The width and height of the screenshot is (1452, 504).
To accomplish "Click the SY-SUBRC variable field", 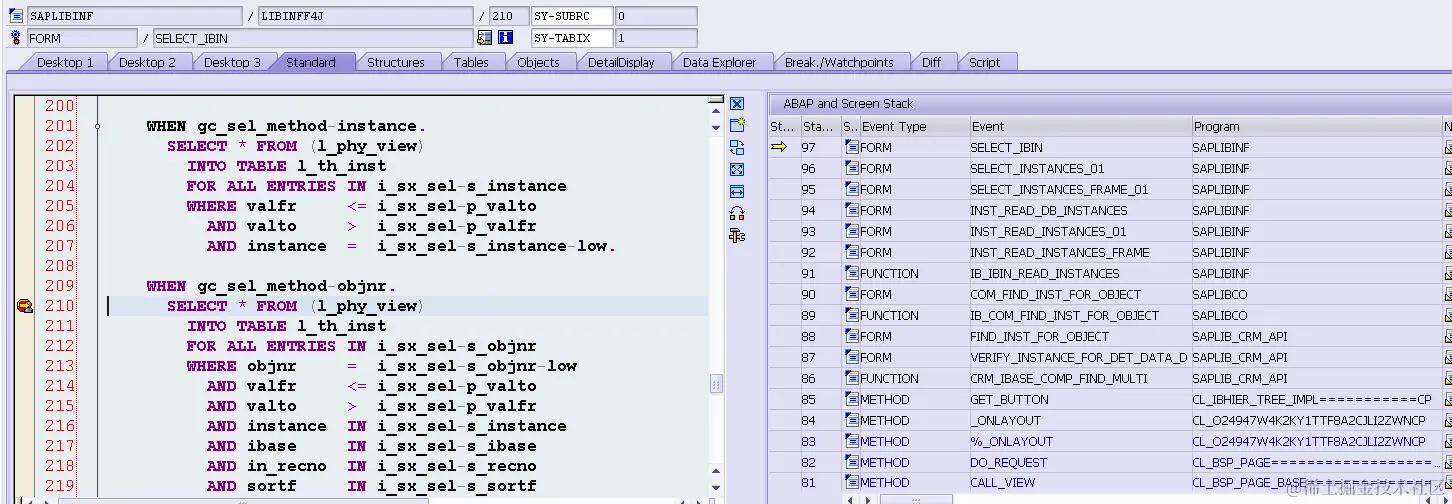I will [572, 16].
